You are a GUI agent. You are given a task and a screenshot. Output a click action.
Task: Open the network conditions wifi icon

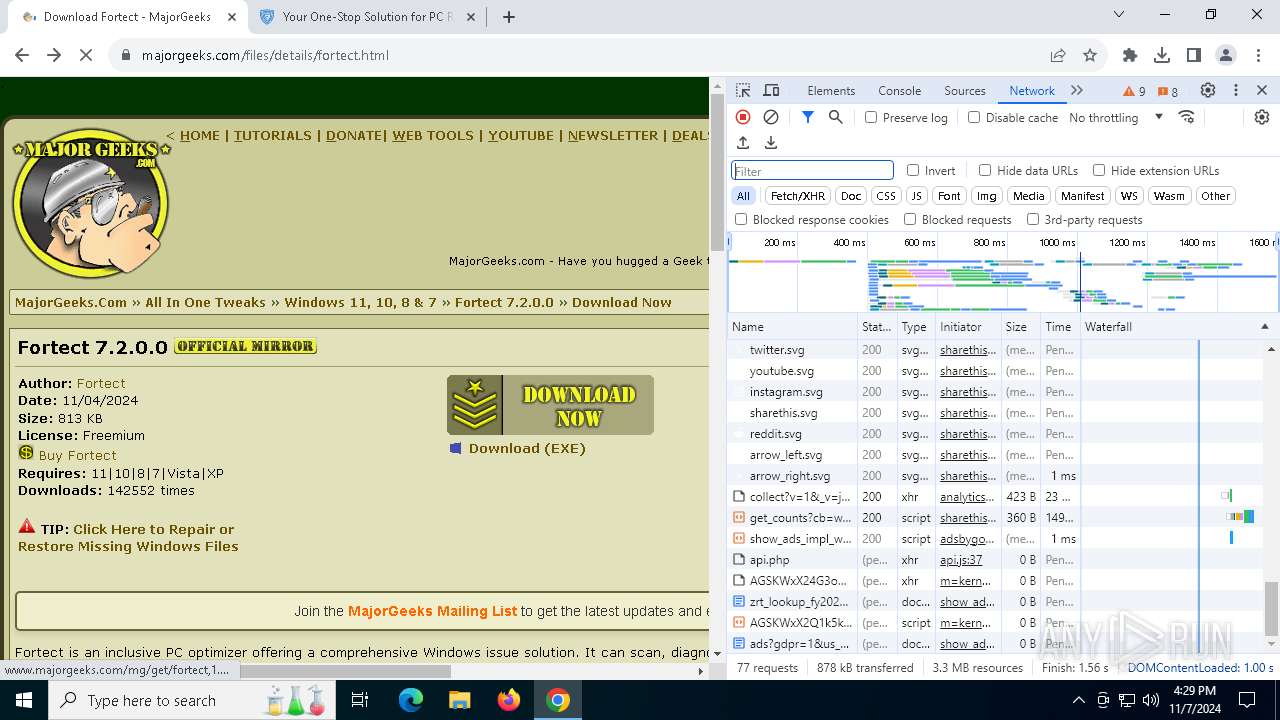tap(1187, 117)
